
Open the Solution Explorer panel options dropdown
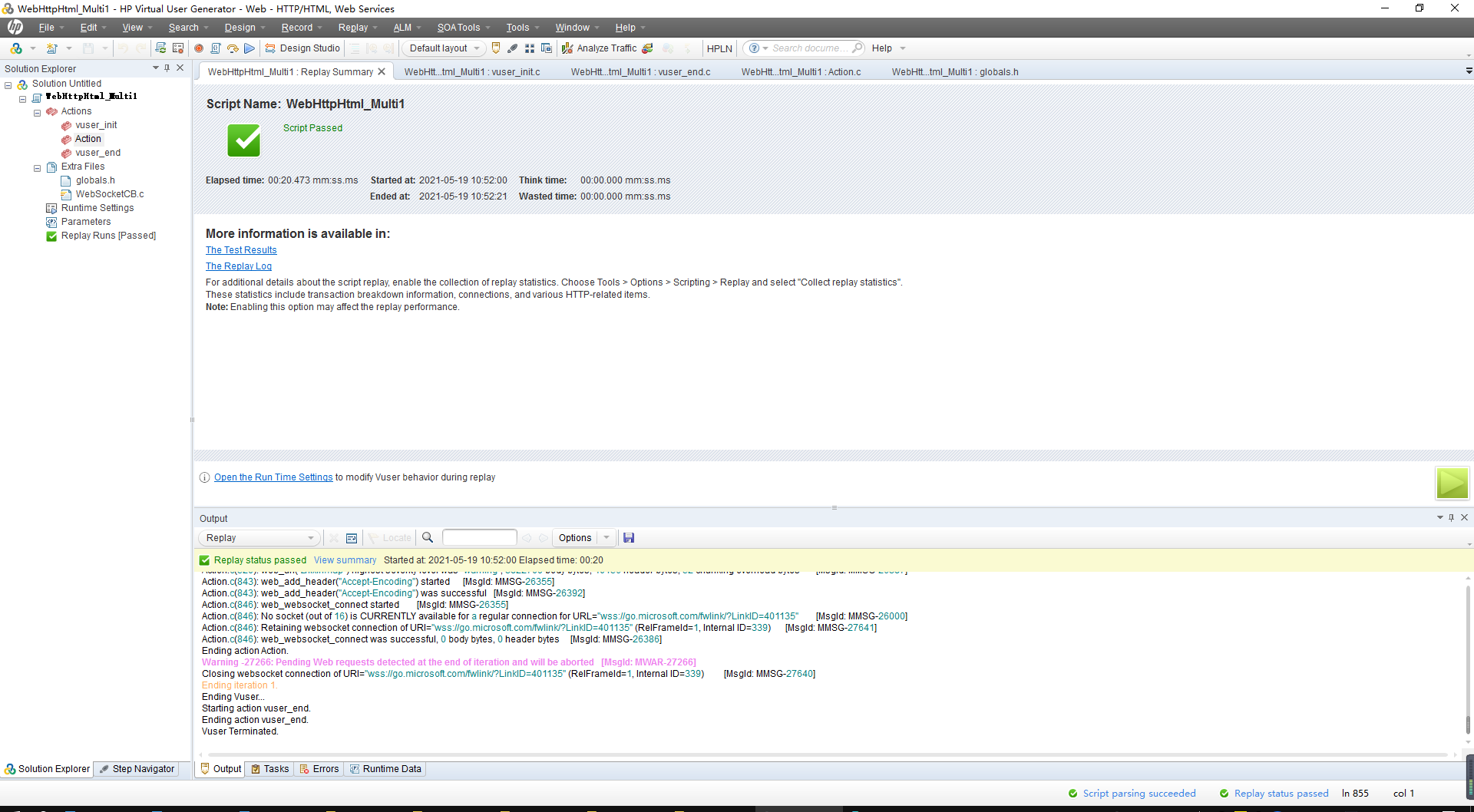[155, 68]
